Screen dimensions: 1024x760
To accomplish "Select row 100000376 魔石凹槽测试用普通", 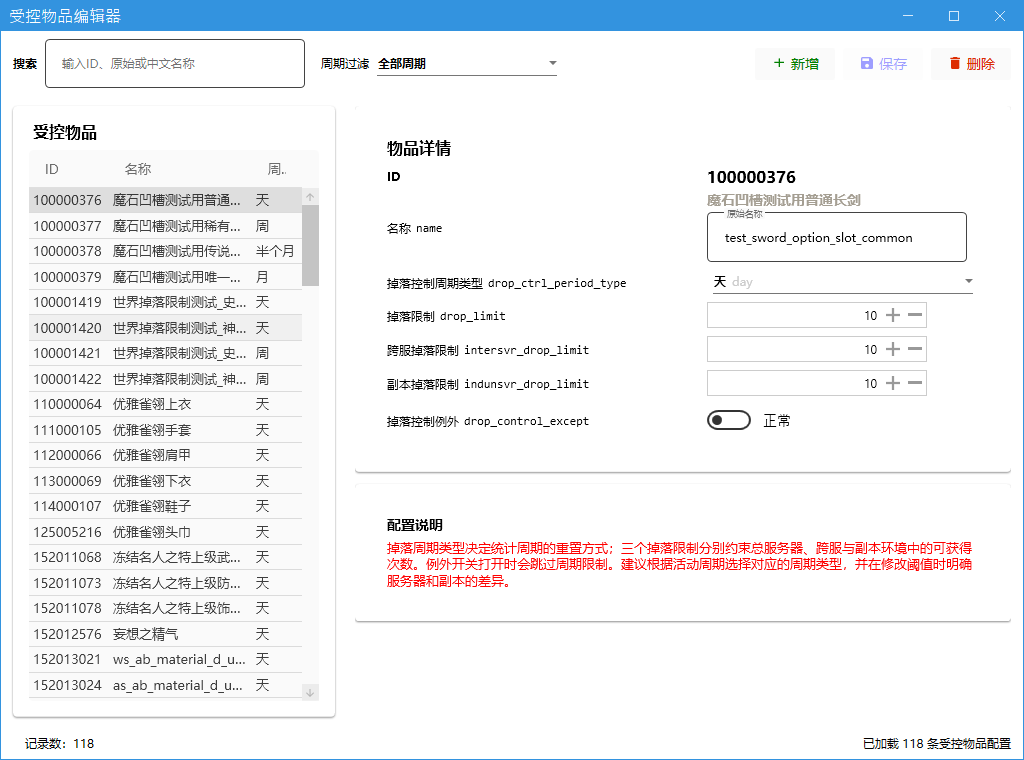I will coord(166,200).
